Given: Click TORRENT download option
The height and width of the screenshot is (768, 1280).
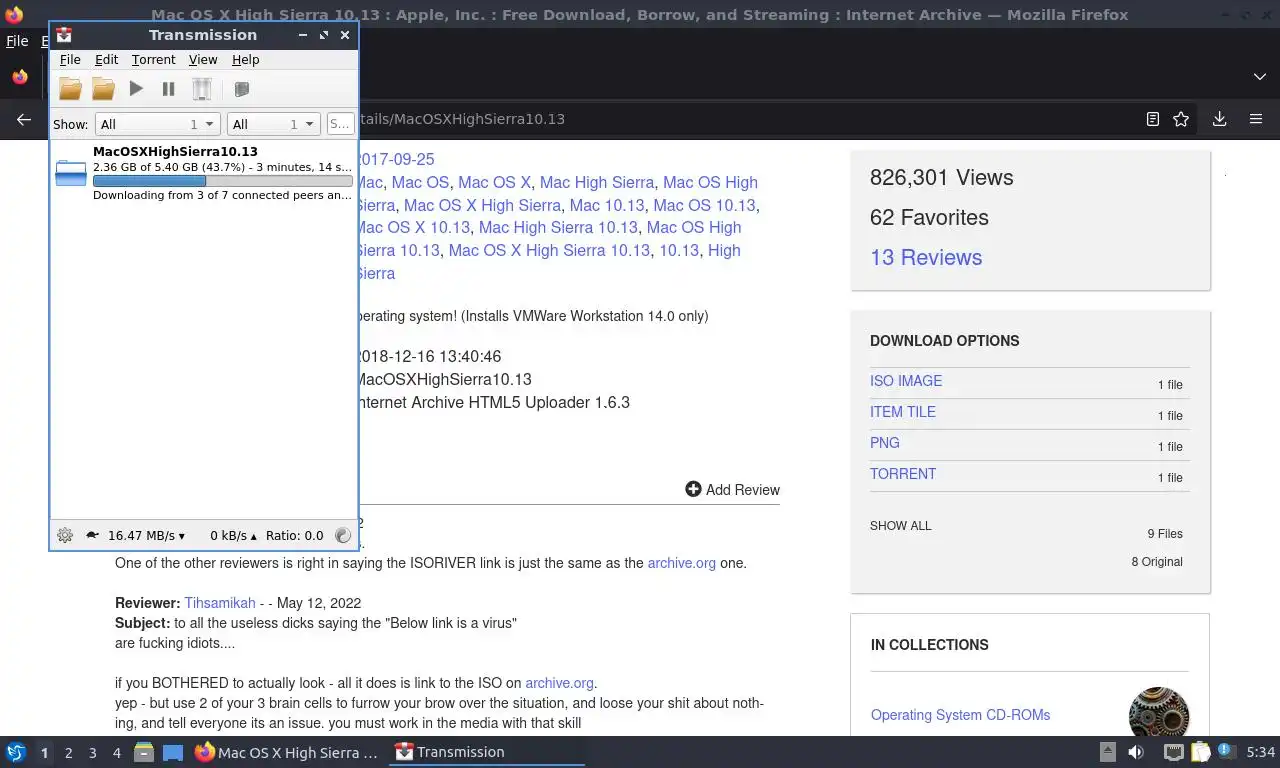Looking at the screenshot, I should [903, 474].
